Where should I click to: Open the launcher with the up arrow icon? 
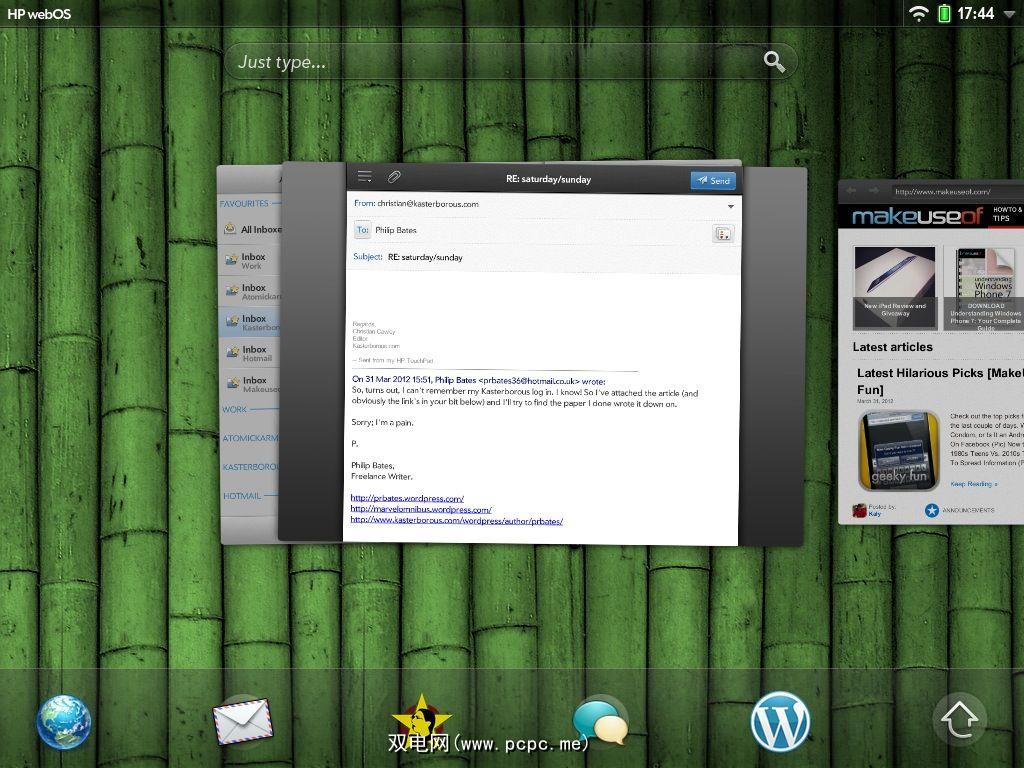(958, 721)
